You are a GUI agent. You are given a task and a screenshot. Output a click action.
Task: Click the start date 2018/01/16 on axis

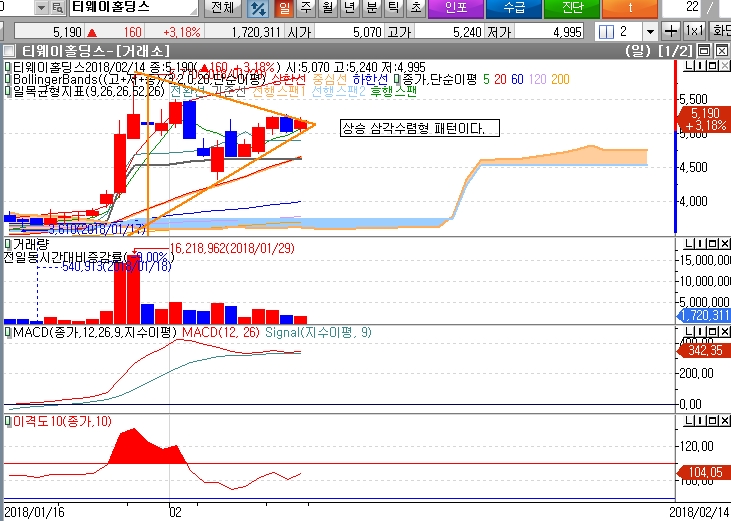point(34,512)
